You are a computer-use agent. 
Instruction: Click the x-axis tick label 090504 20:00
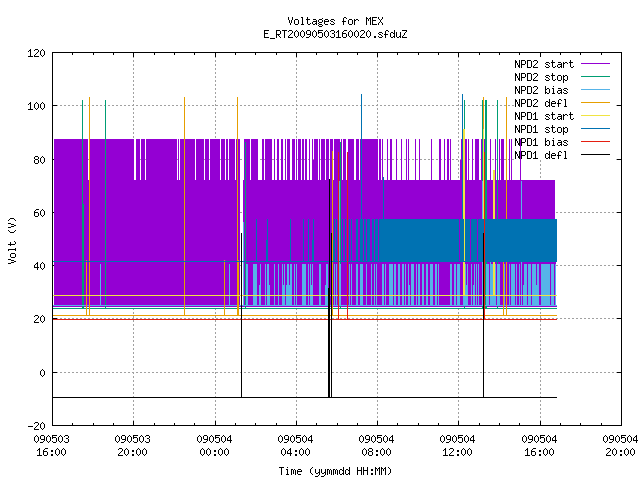click(620, 446)
